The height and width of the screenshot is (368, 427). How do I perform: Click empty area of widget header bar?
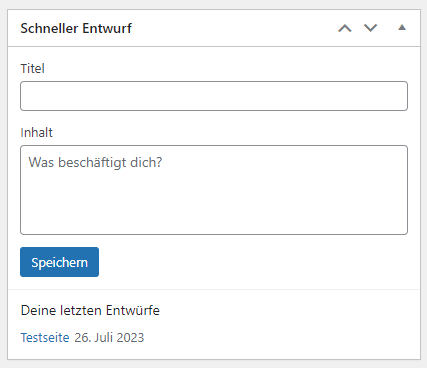[233, 28]
